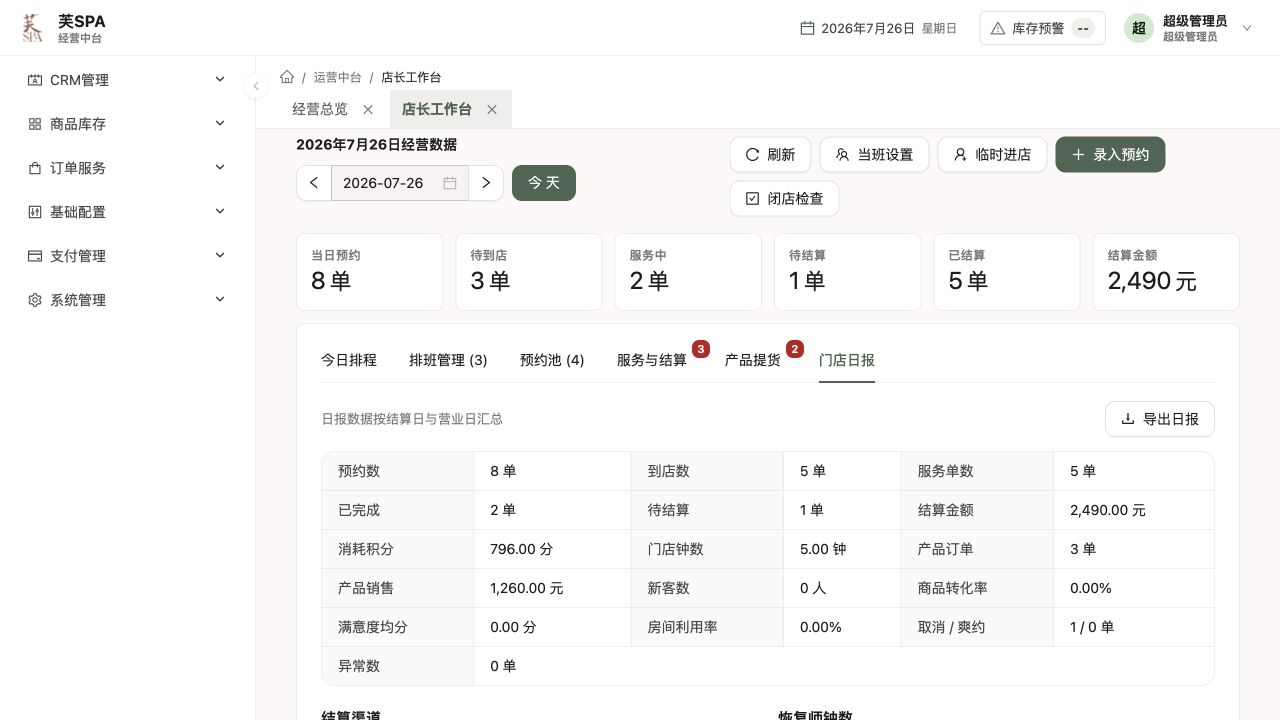Expand the 系统管理 menu chevron
The width and height of the screenshot is (1280, 720).
pyautogui.click(x=220, y=299)
